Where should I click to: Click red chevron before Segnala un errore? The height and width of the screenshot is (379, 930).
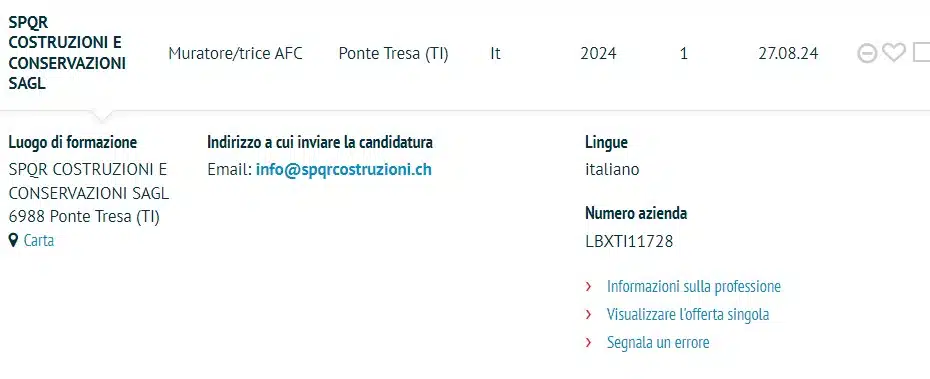(x=588, y=342)
